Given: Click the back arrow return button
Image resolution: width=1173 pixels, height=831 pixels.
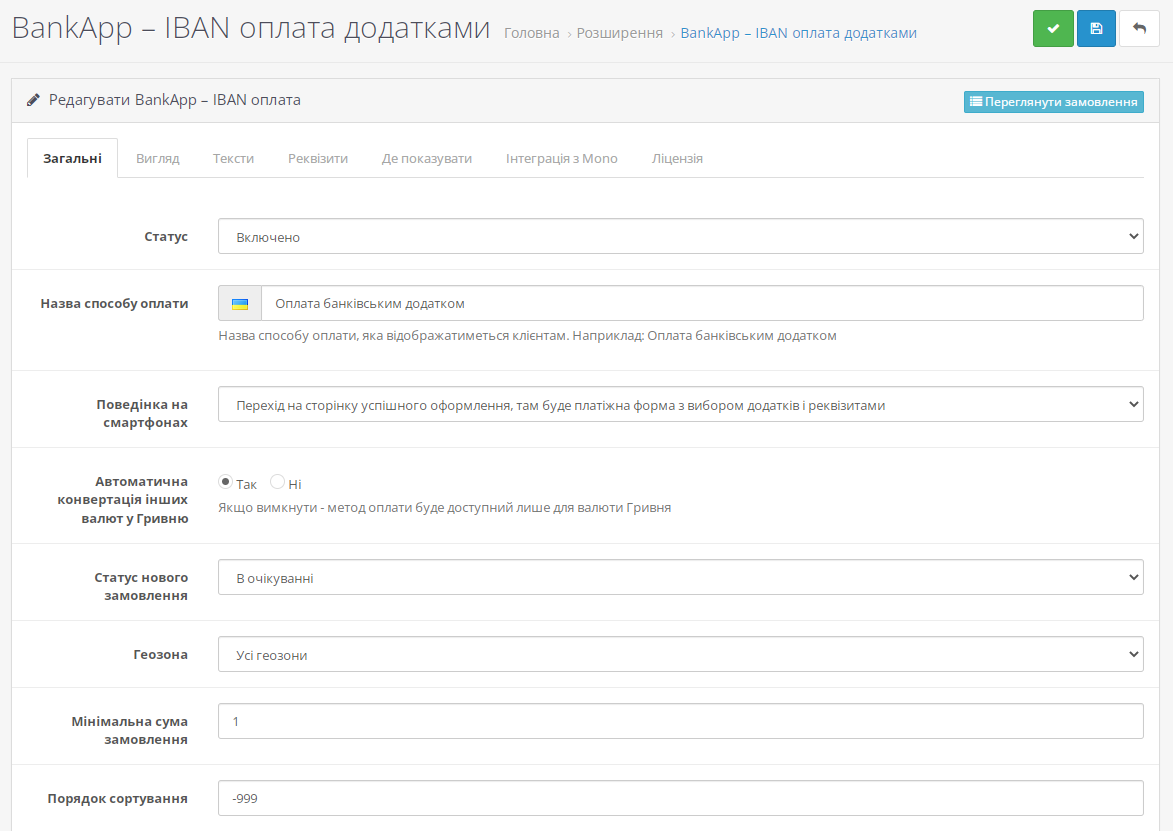Looking at the screenshot, I should click(x=1139, y=29).
